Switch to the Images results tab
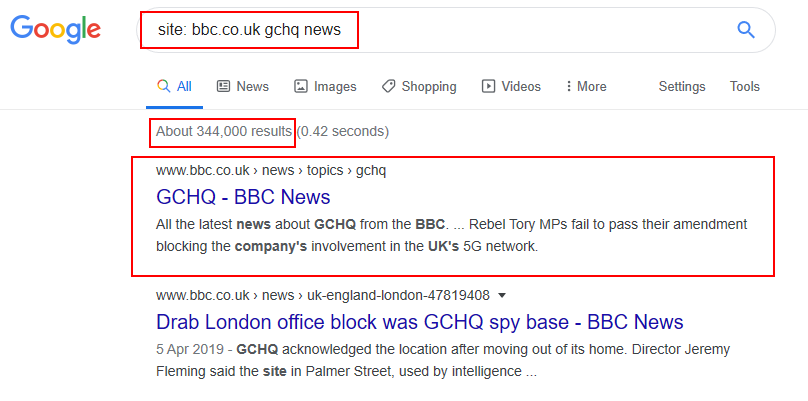Viewport: 808px width, 401px height. coord(334,87)
